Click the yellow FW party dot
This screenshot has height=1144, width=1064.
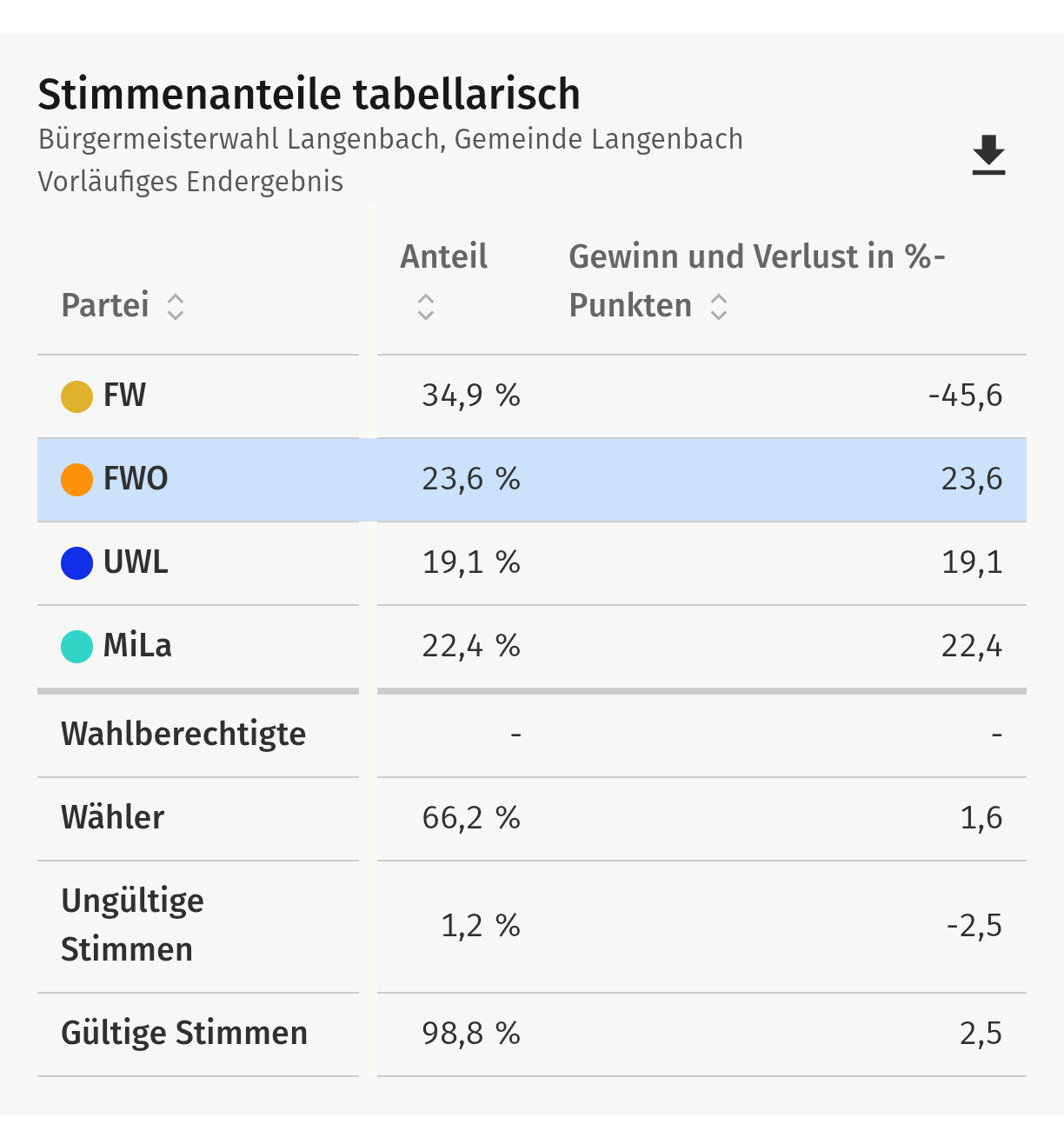pyautogui.click(x=76, y=396)
